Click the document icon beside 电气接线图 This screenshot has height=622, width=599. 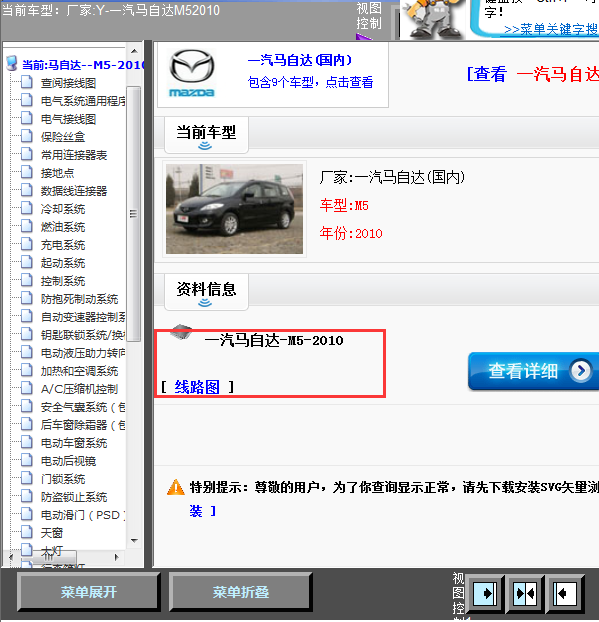[x=27, y=118]
